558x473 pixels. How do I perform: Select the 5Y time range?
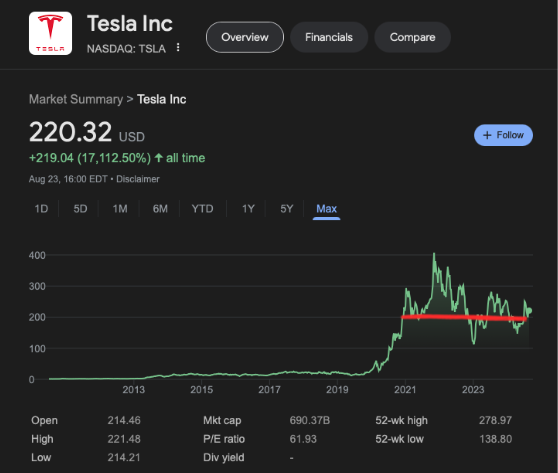(x=286, y=209)
